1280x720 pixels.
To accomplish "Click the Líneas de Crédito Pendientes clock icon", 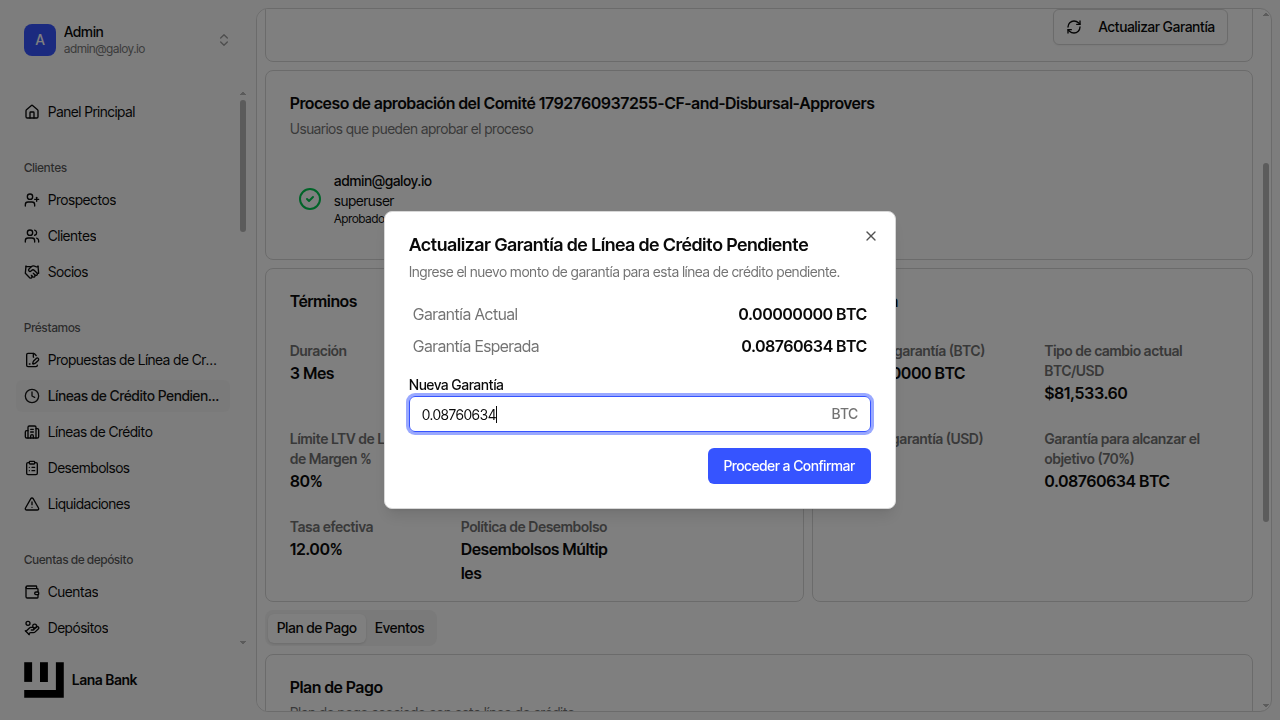I will 32,396.
